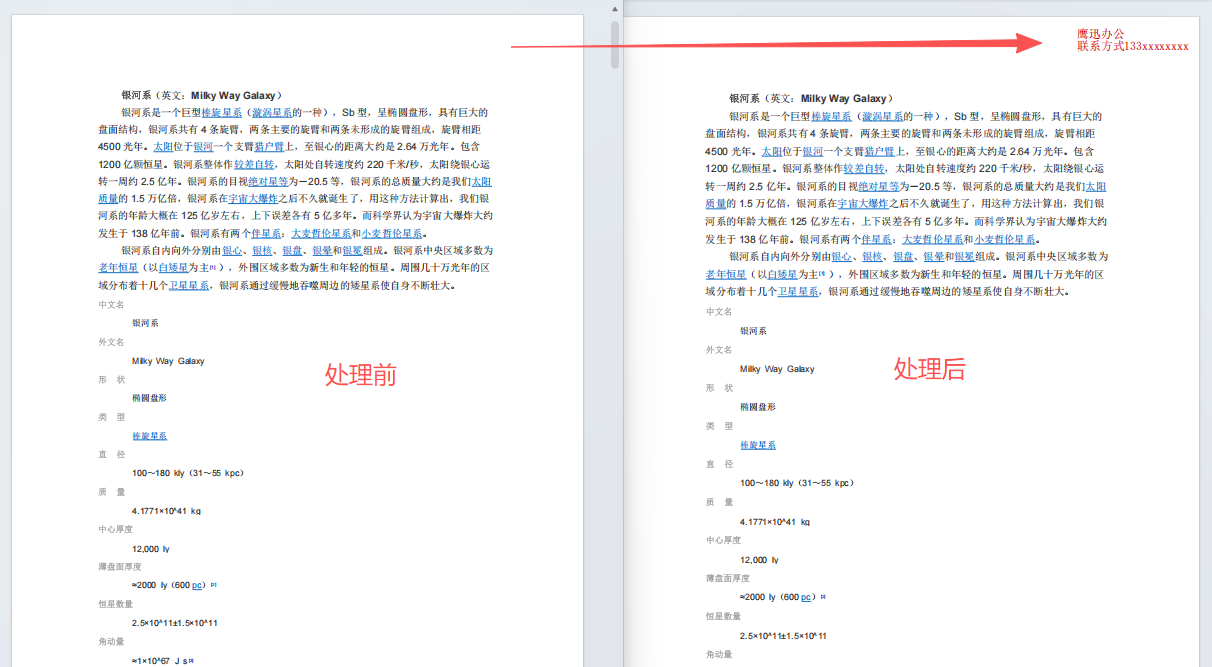
Task: Open the 老年恒星 link in the right document
Action: (728, 273)
